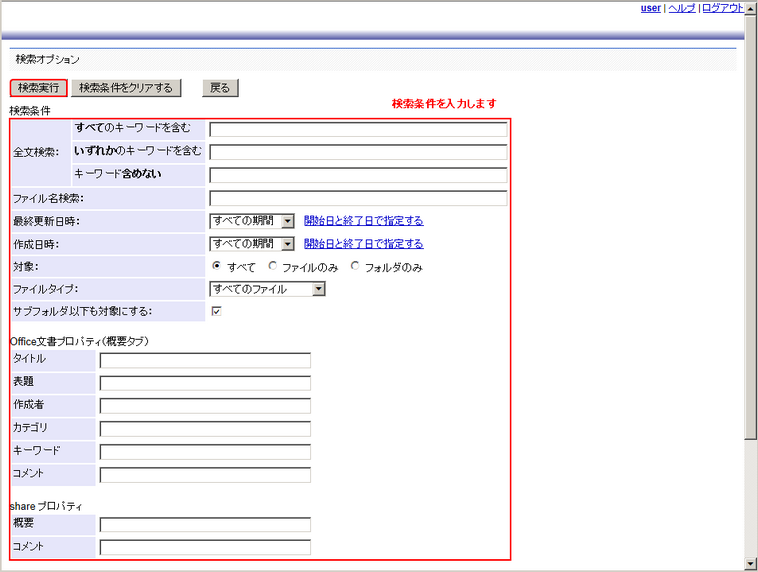
Task: Choose the フォルダのみ radio option
Action: click(x=355, y=266)
